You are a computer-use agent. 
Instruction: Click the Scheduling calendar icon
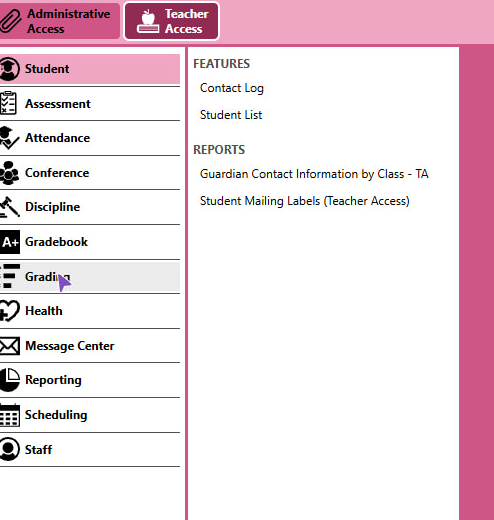10,415
